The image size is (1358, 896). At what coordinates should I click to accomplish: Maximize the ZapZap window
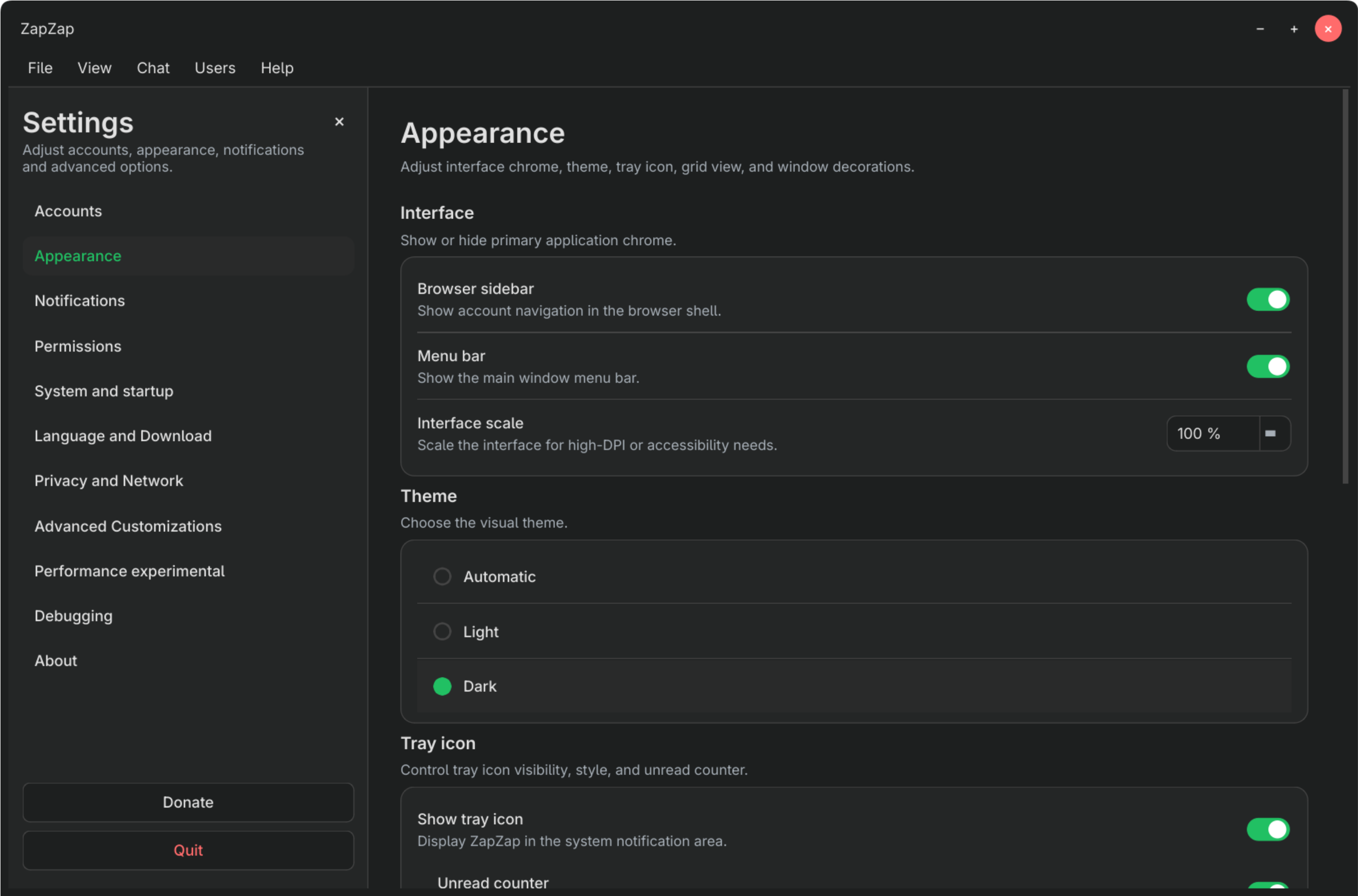pos(1293,29)
